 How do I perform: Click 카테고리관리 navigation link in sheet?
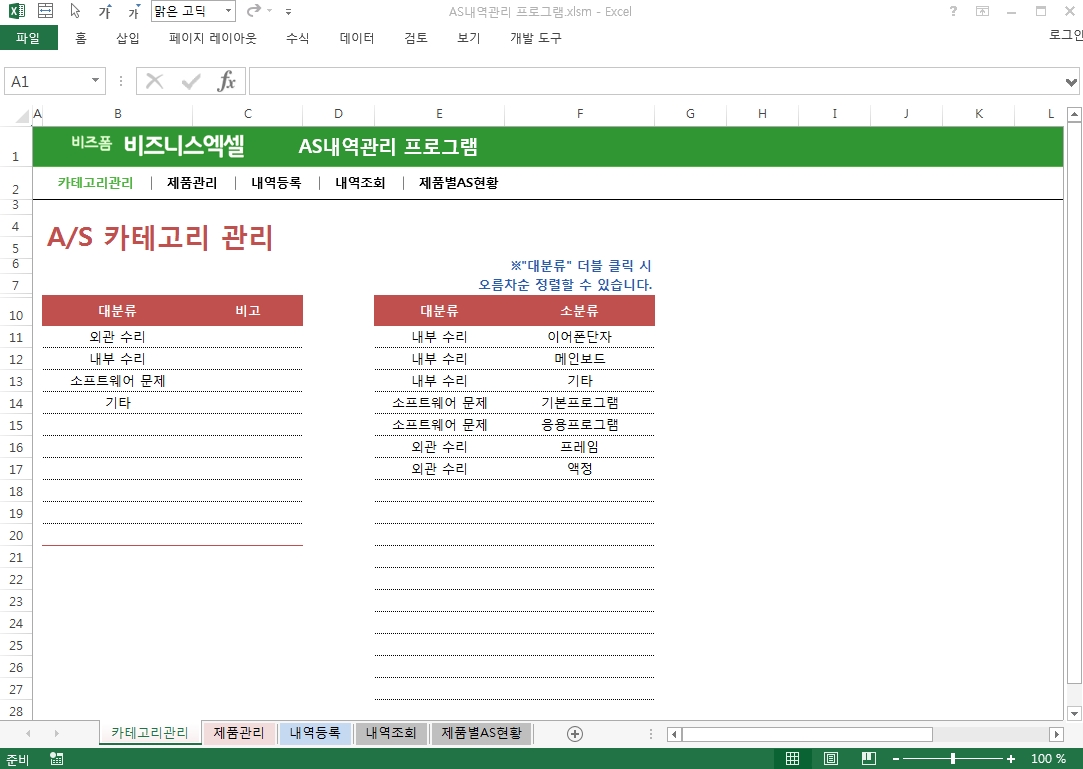(95, 182)
